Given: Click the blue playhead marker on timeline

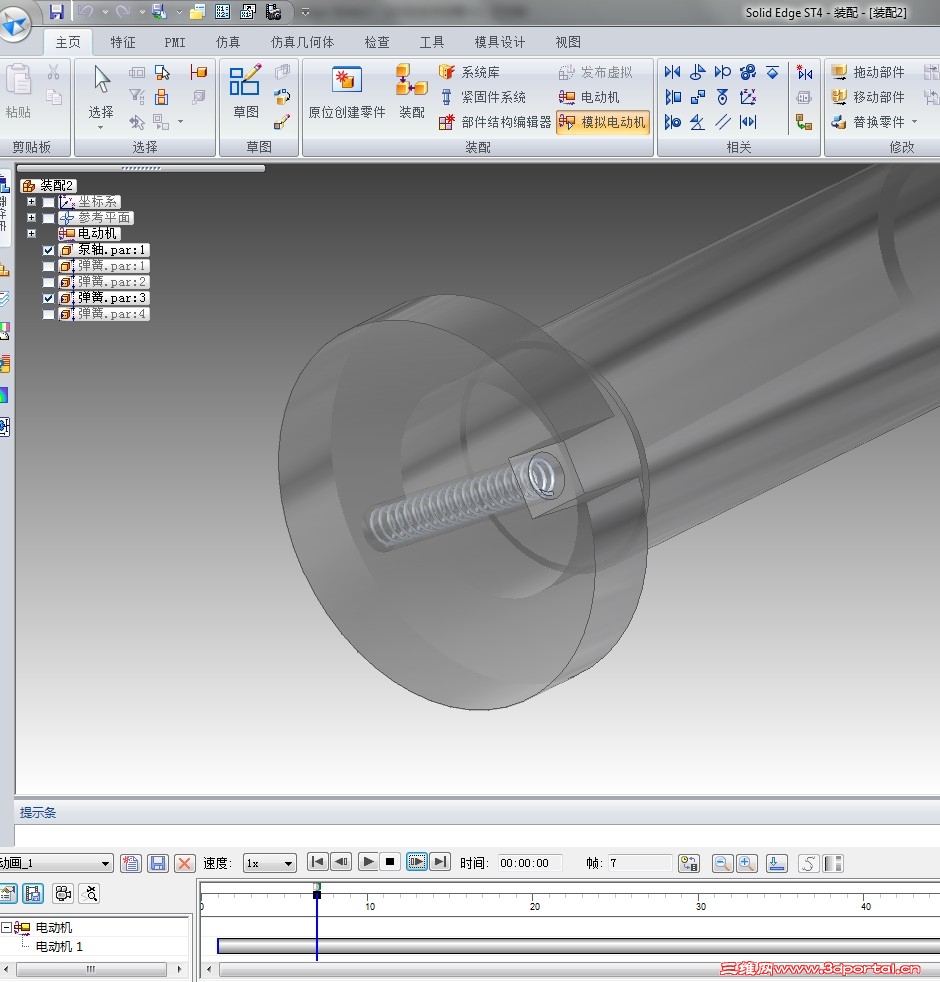Looking at the screenshot, I should click(317, 895).
